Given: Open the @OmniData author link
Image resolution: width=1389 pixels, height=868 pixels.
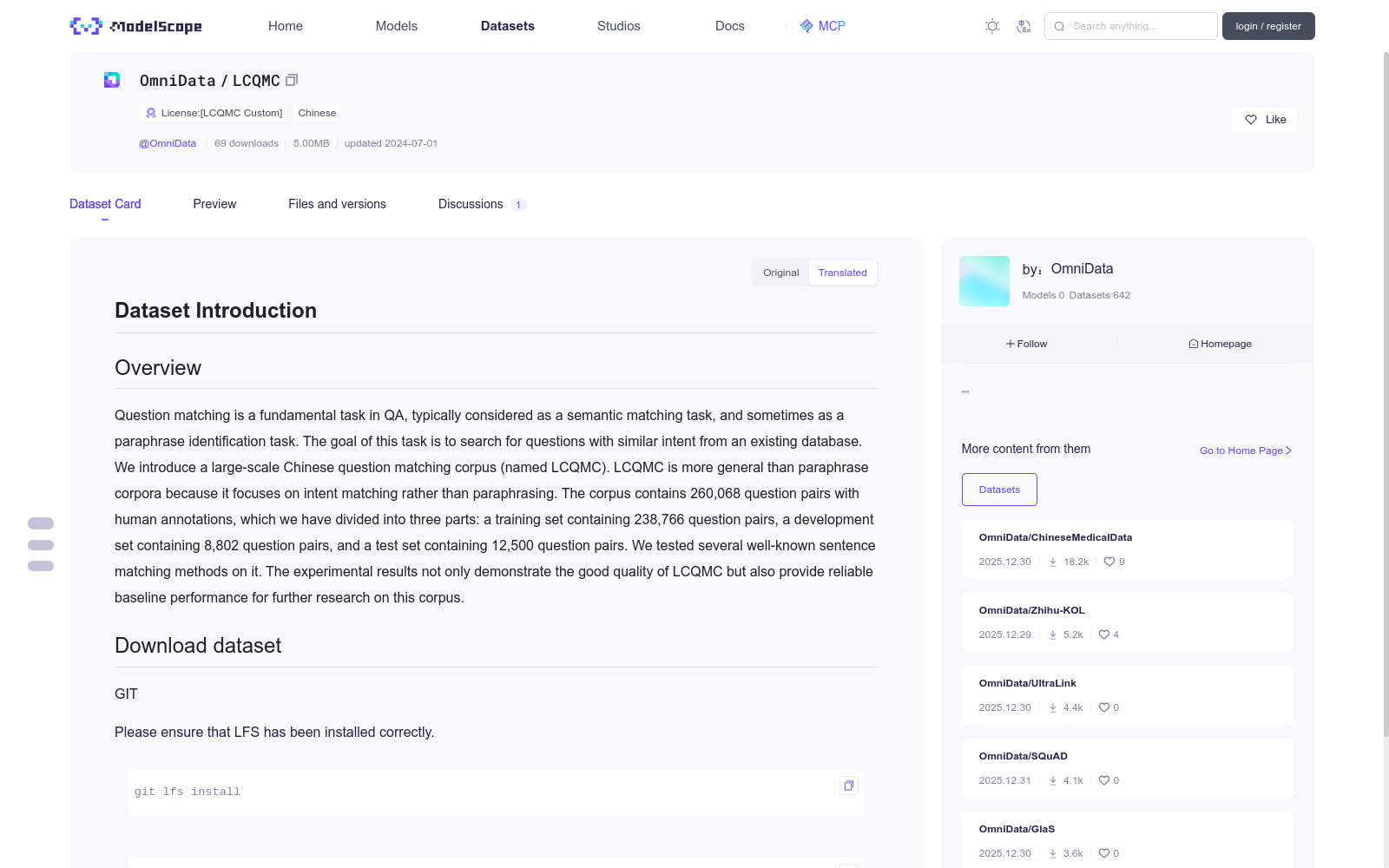Looking at the screenshot, I should click(168, 143).
